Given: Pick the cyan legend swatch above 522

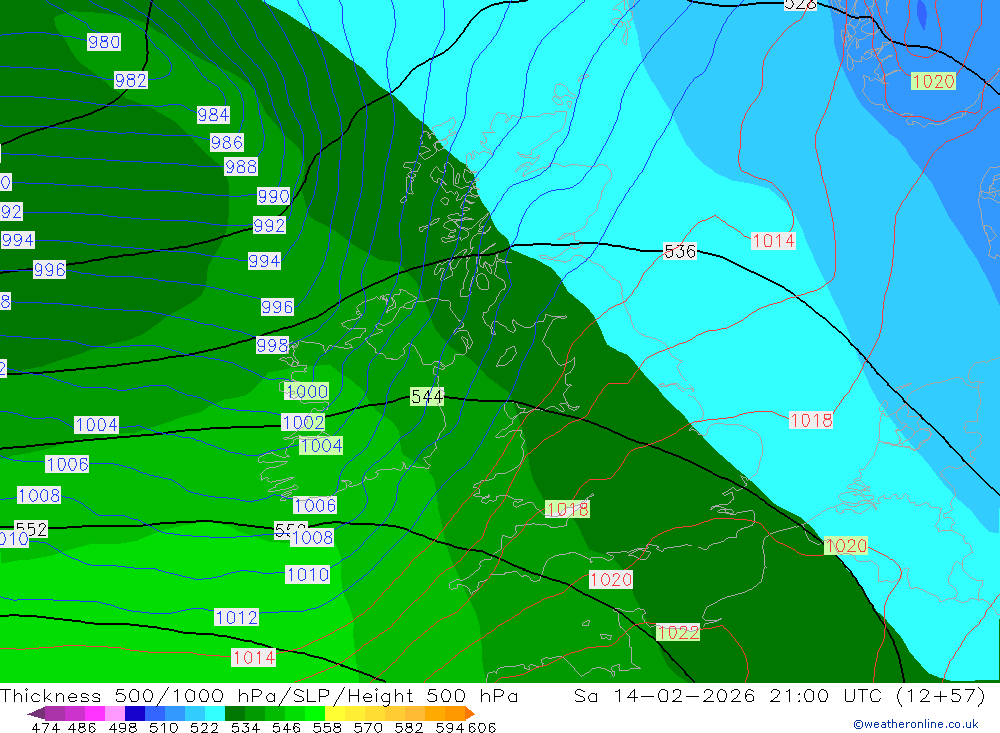Looking at the screenshot, I should coord(215,713).
